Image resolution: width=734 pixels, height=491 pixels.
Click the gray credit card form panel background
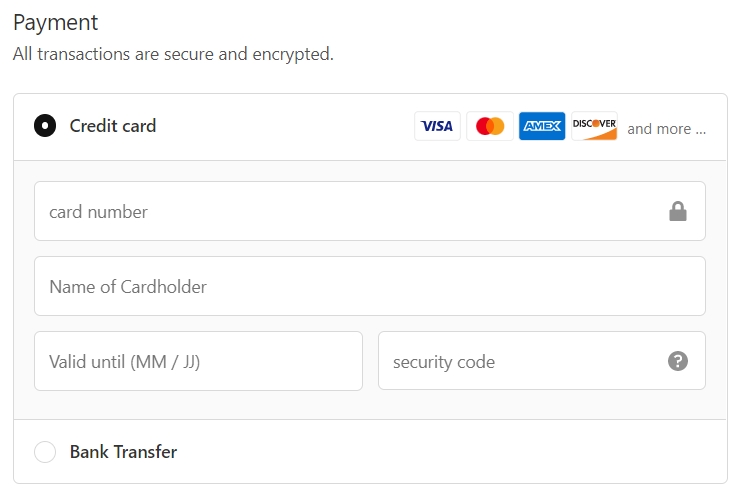[370, 404]
